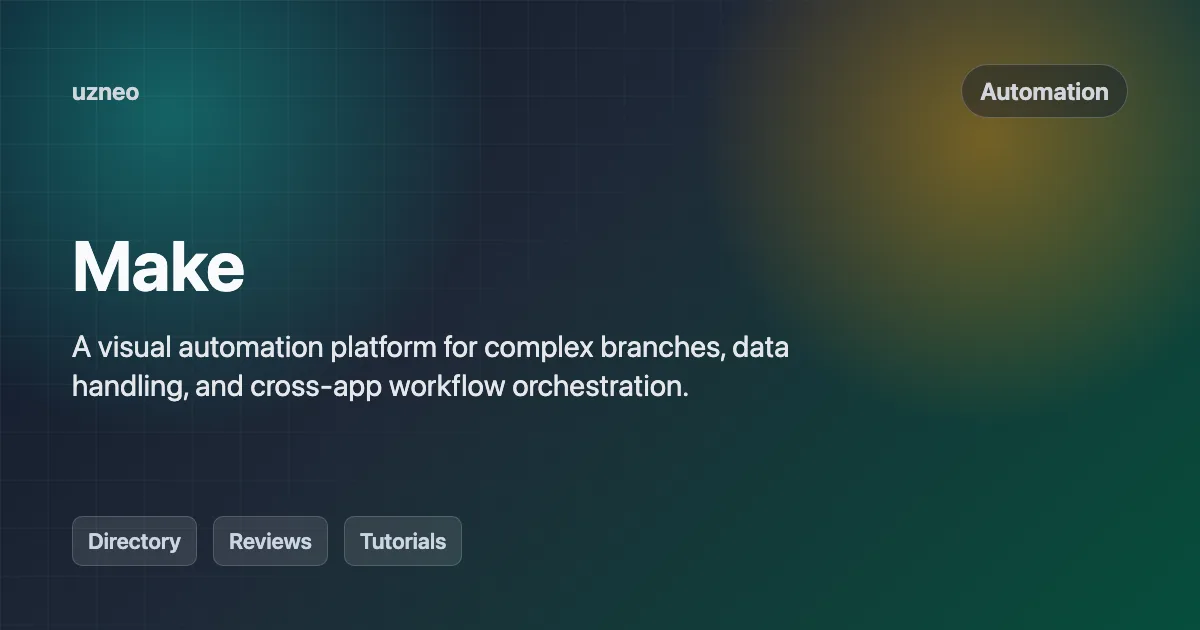
Task: Open the Directory tag
Action: coord(134,541)
